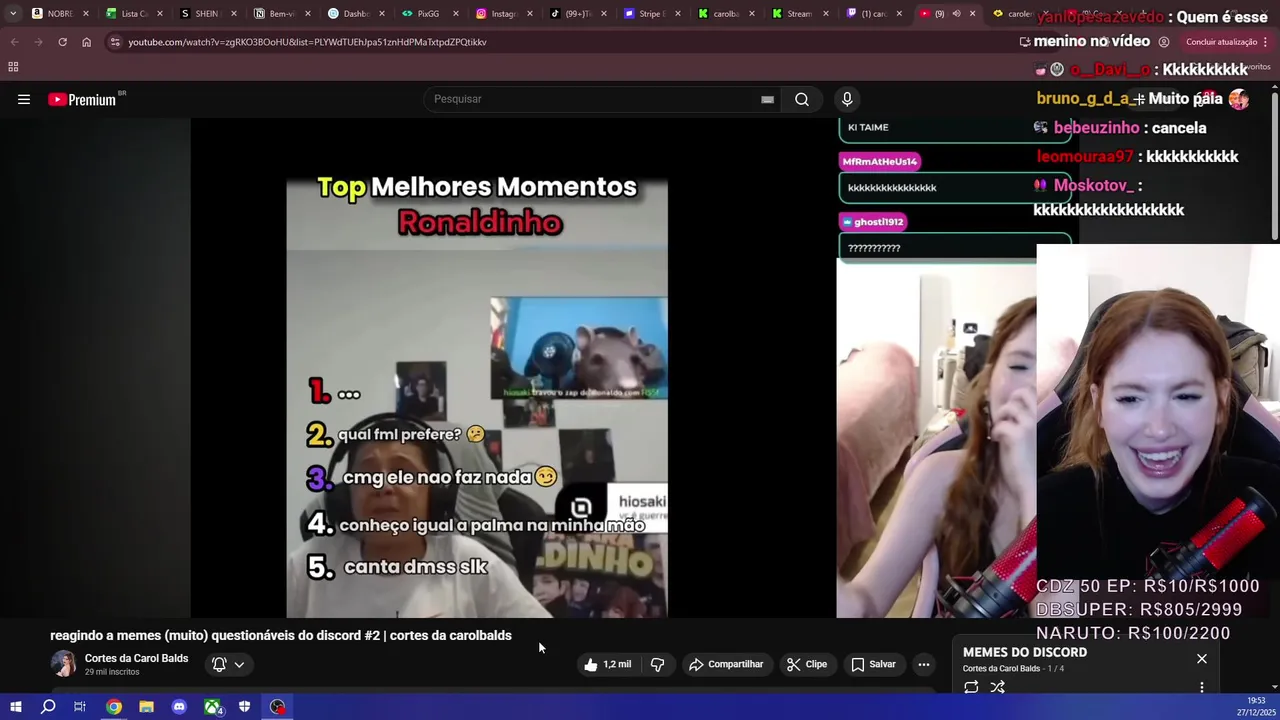Open the MEMES DO DISCORD playlist title
Image resolution: width=1280 pixels, height=720 pixels.
(x=1025, y=652)
